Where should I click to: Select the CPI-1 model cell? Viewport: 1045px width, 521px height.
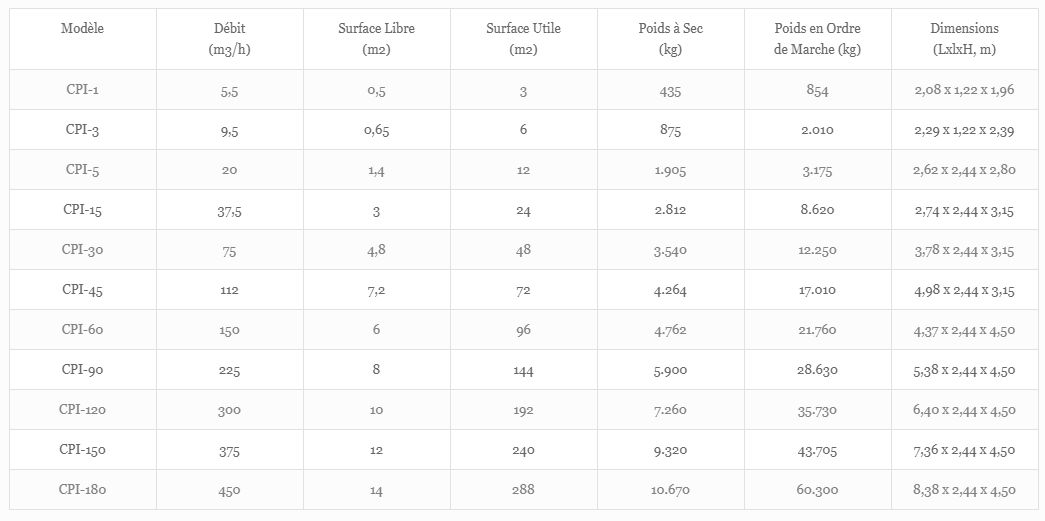coord(82,90)
